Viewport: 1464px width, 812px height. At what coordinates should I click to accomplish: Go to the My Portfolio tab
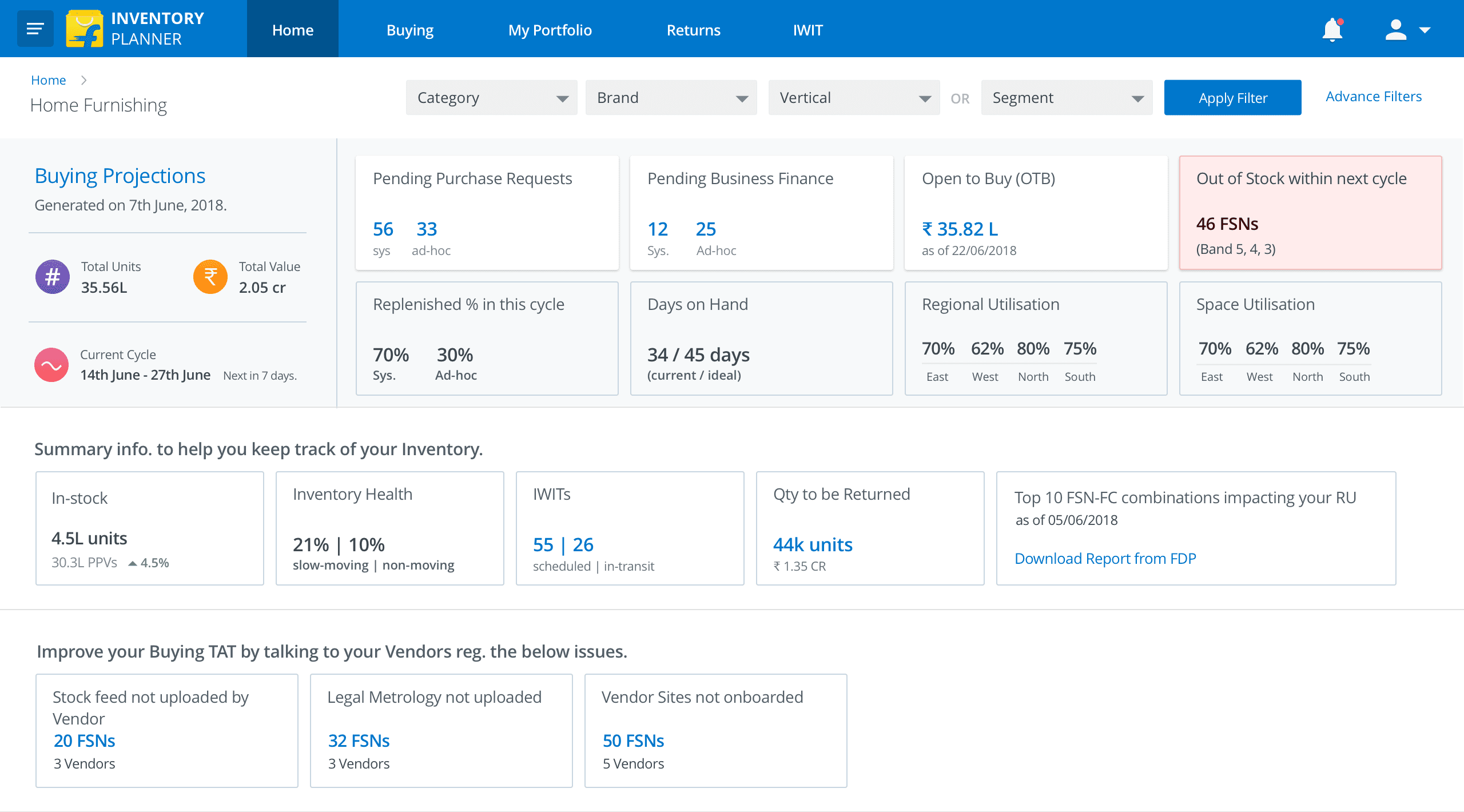[x=550, y=30]
